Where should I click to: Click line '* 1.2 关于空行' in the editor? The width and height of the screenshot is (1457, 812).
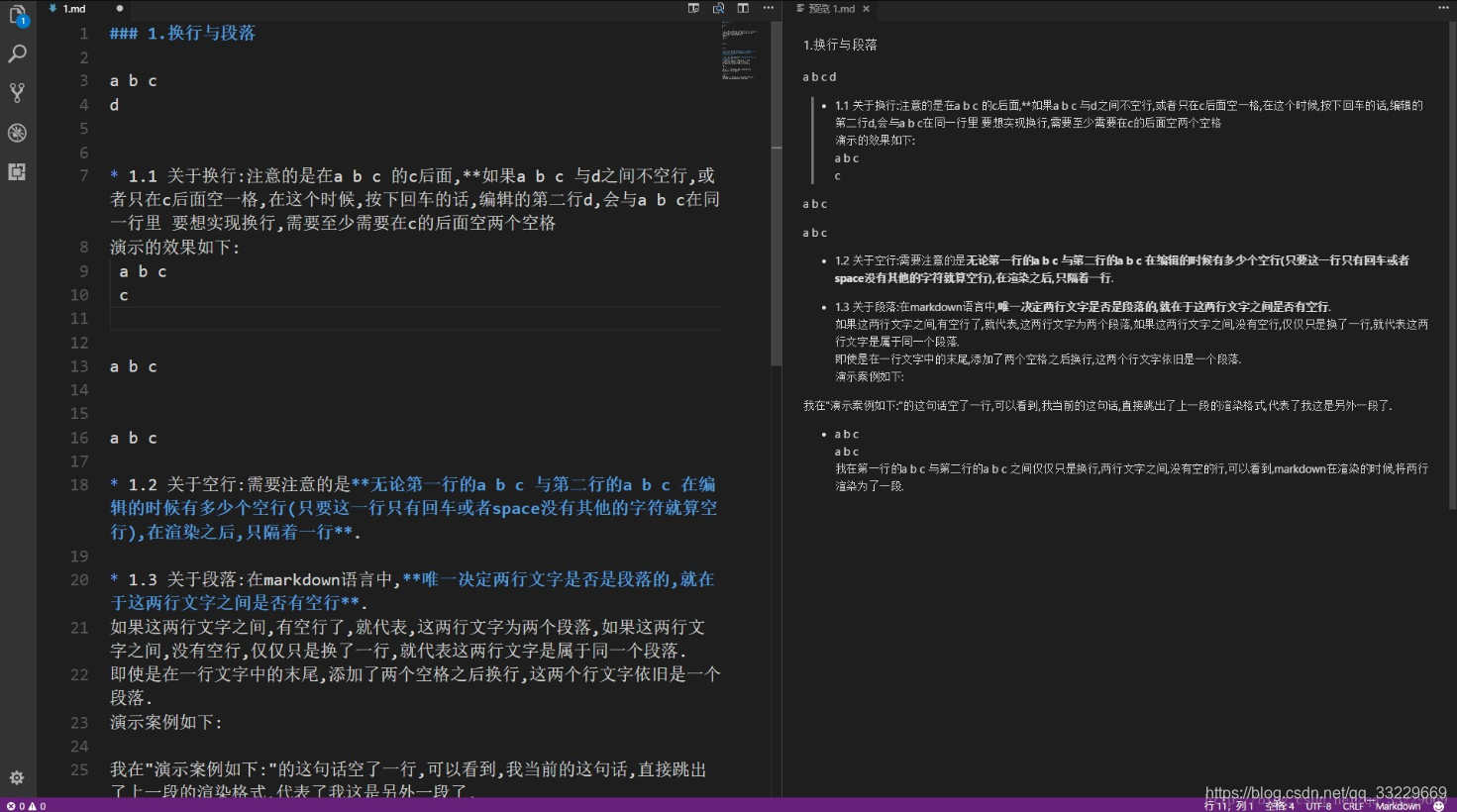pos(414,508)
